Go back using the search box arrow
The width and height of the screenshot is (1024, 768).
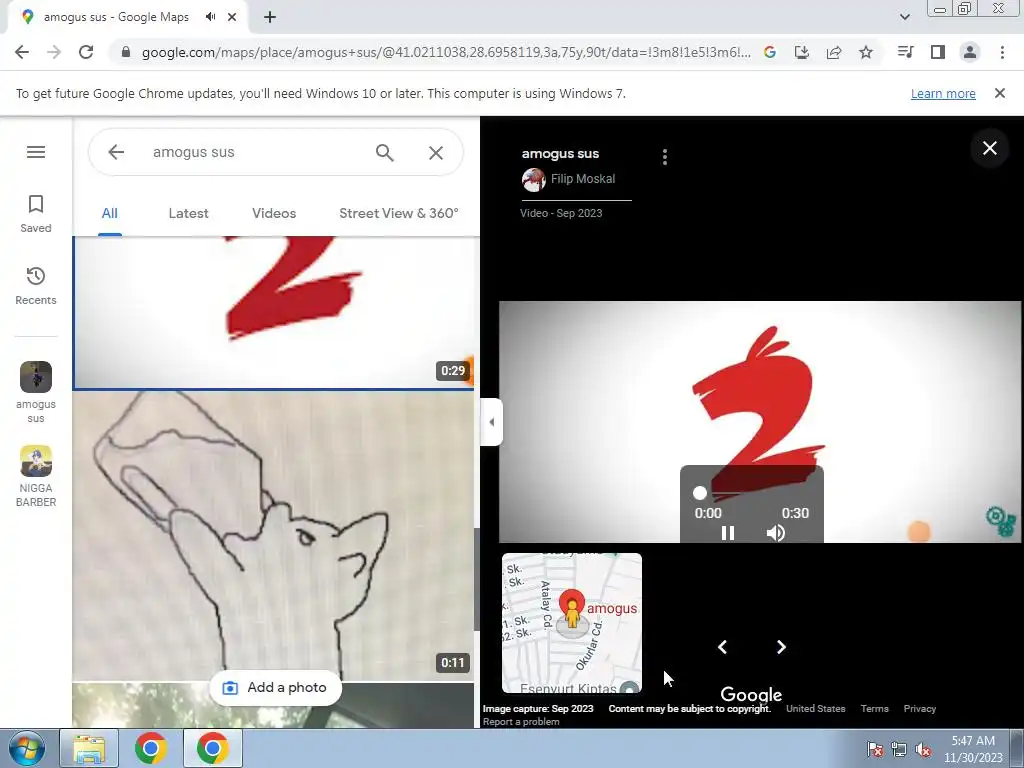pyautogui.click(x=116, y=152)
